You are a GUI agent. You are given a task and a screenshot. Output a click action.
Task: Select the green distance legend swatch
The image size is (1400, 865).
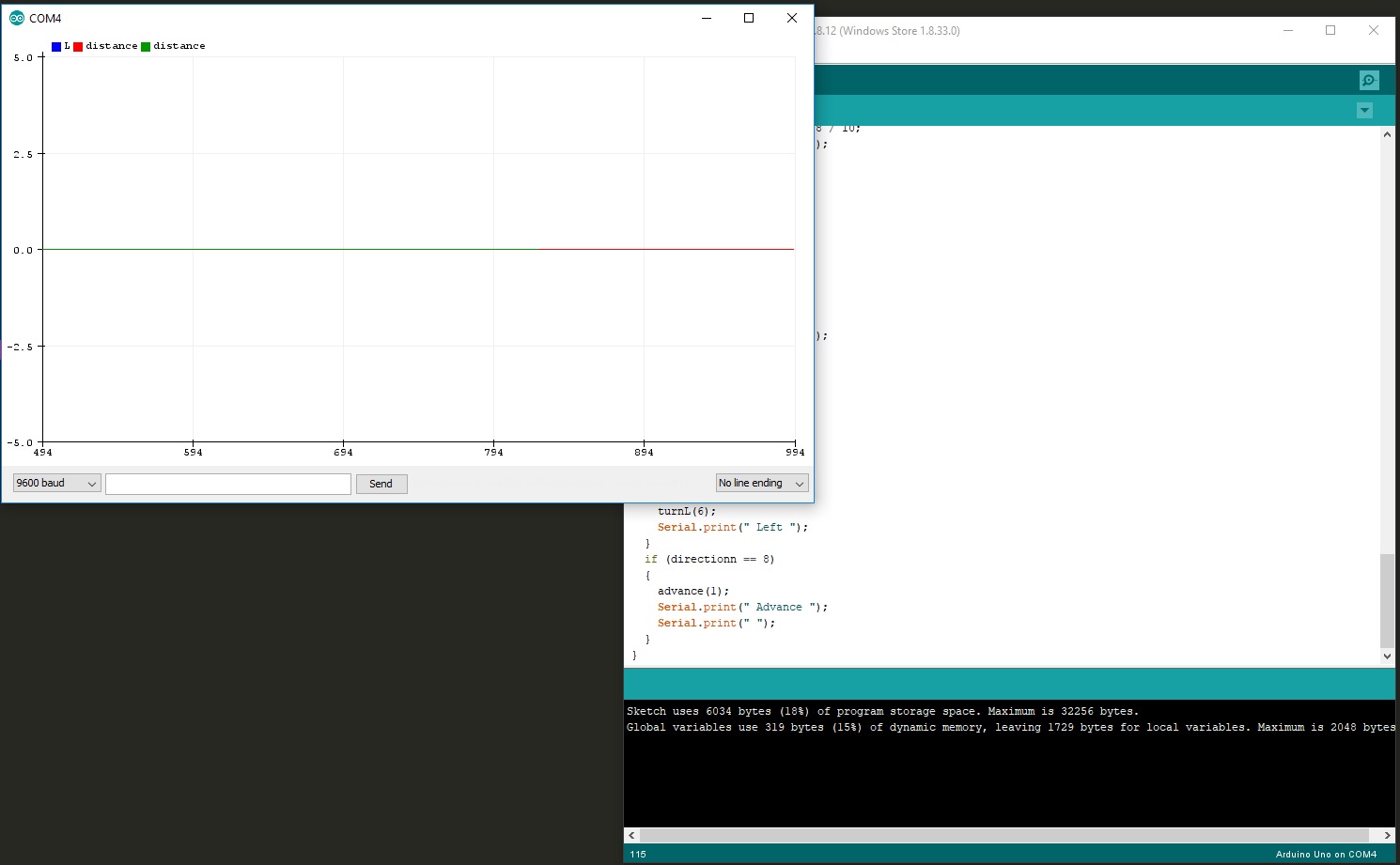146,46
